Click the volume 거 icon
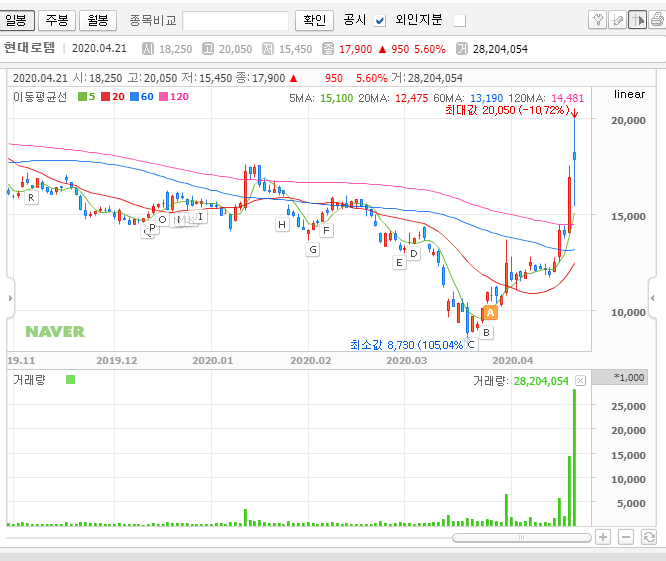 [x=461, y=49]
